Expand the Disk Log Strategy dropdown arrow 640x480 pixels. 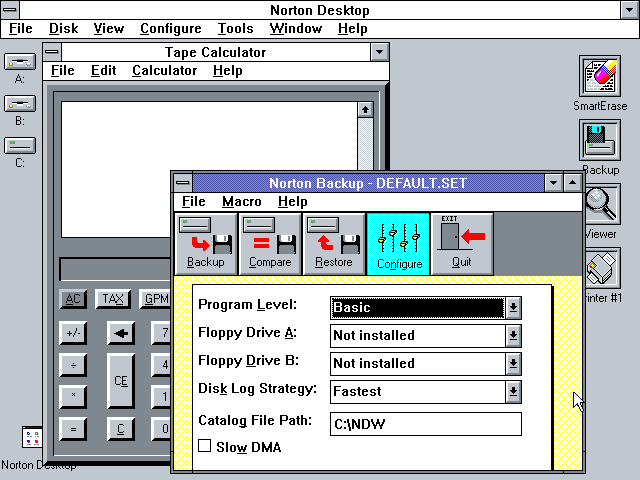click(x=513, y=391)
